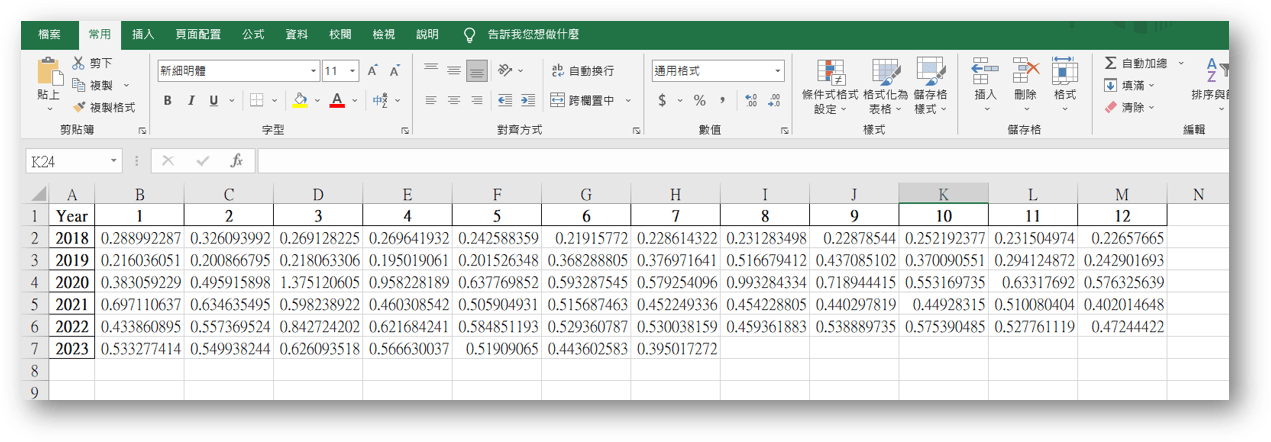Viewport: 1271px width, 442px height.
Task: Open Cell Styles (儲存格樣式)
Action: click(931, 86)
